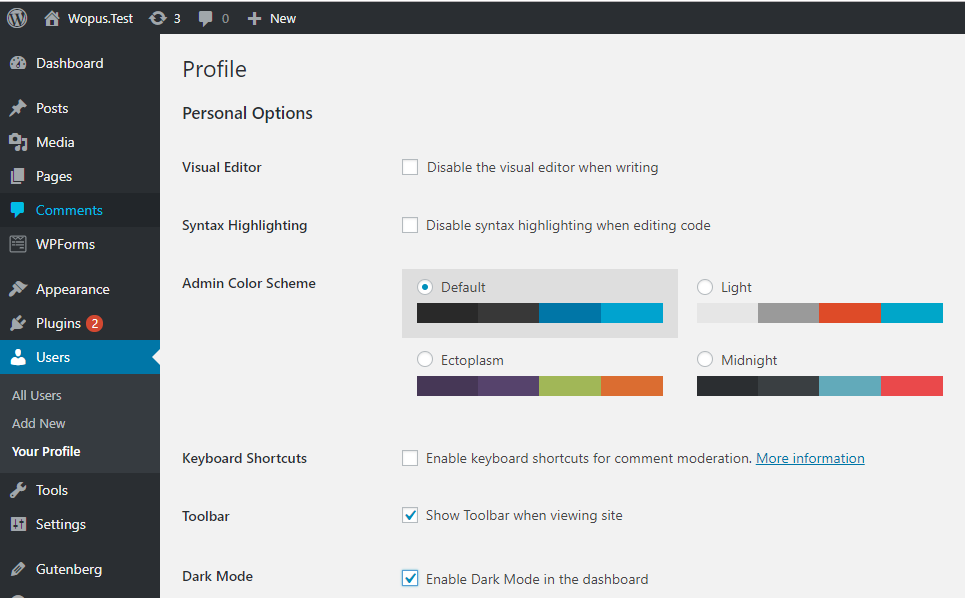Viewport: 965px width, 598px height.
Task: Uncheck Enable Dark Mode in the dashboard
Action: tap(410, 578)
